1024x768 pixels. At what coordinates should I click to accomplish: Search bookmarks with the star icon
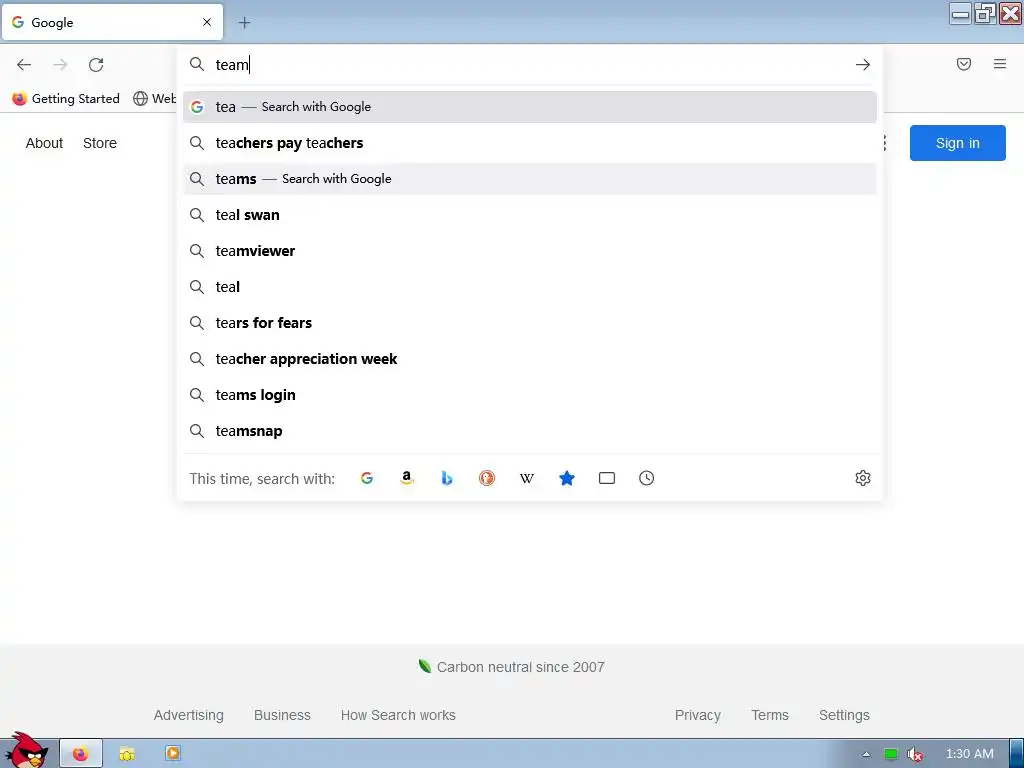tap(567, 478)
